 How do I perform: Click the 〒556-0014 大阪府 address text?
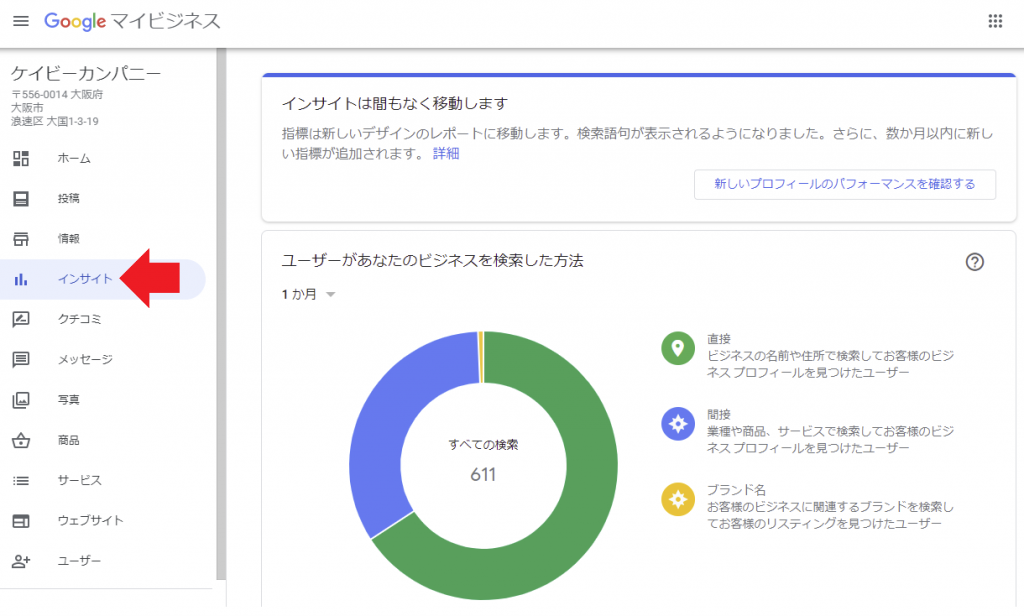pyautogui.click(x=57, y=95)
